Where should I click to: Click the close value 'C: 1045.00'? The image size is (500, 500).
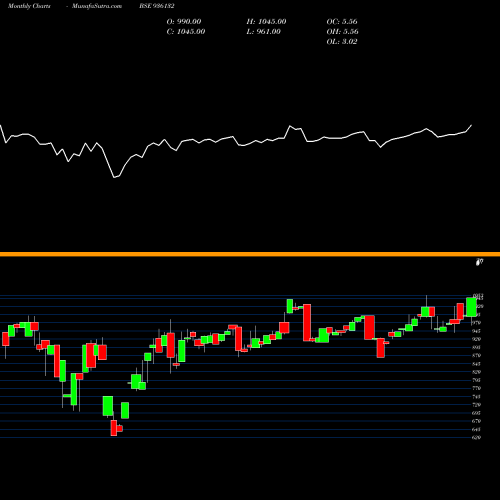point(186,32)
